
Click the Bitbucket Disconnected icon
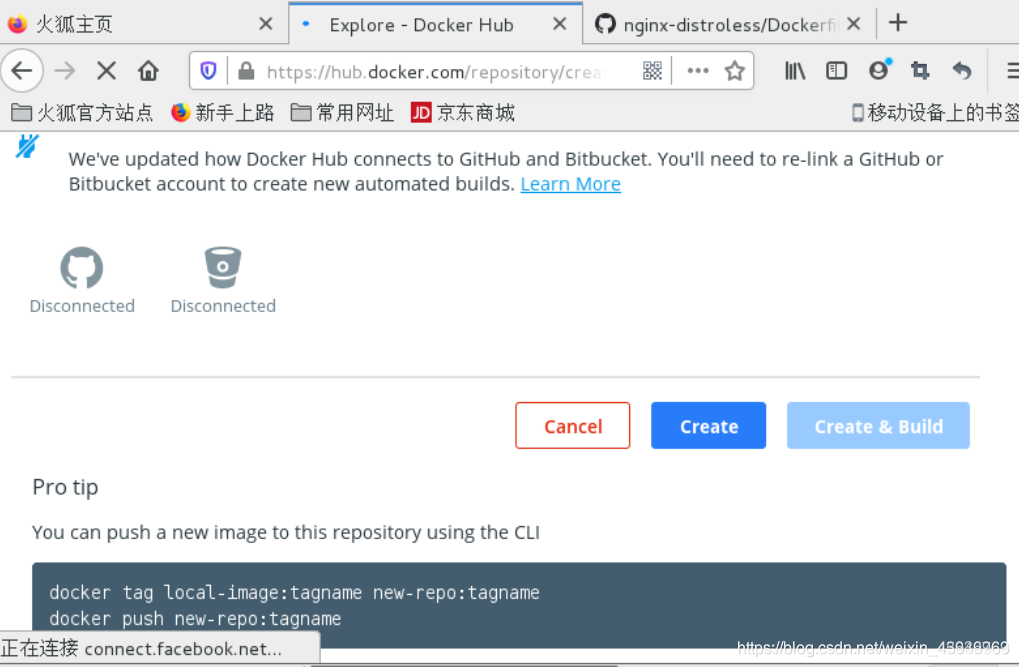(223, 267)
